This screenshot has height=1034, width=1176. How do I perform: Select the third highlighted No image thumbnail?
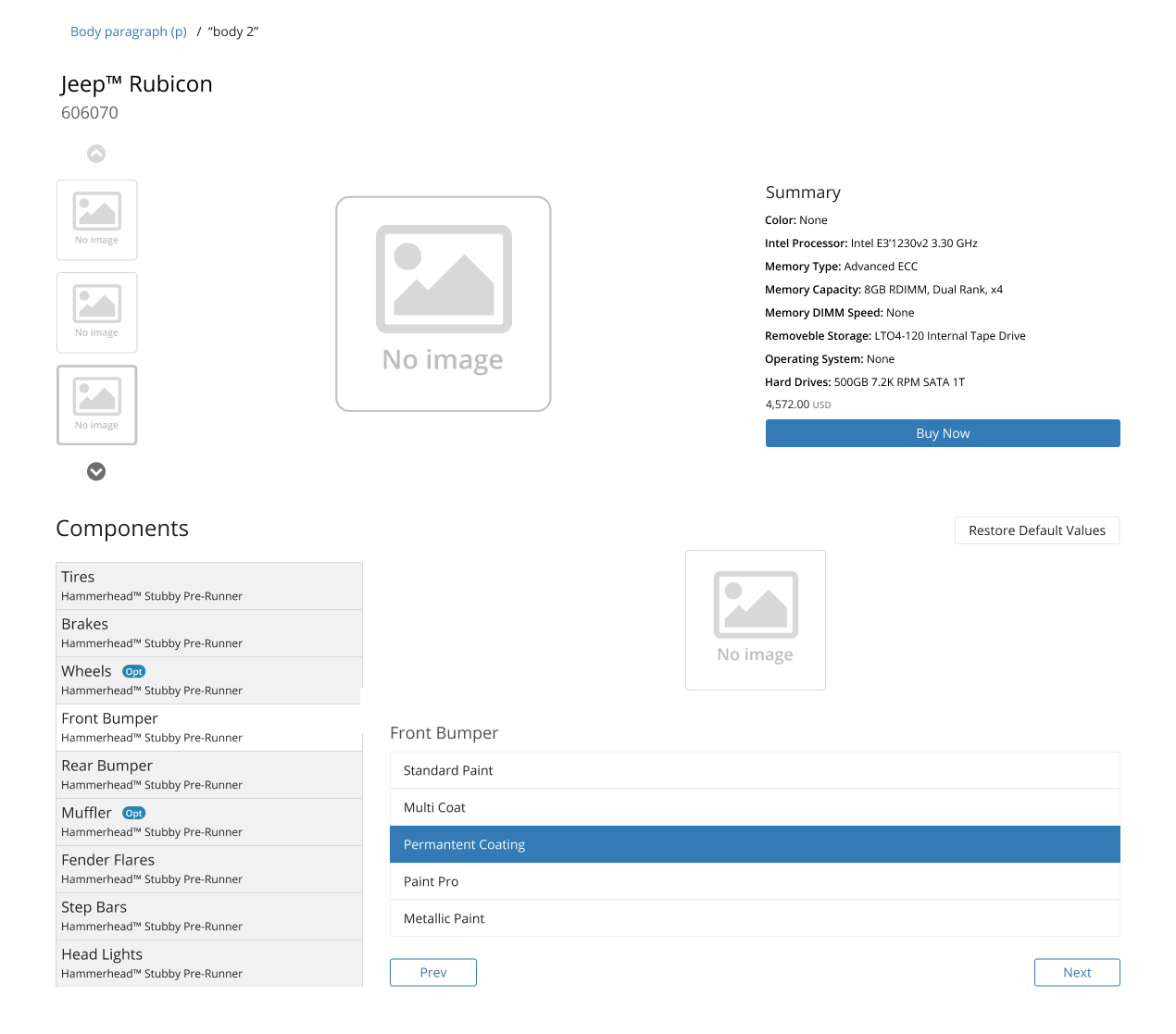(x=97, y=405)
